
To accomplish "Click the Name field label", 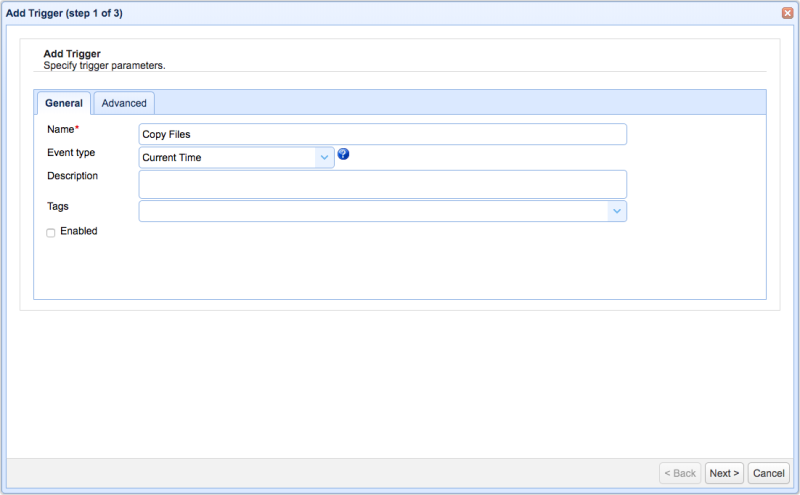I will coord(63,129).
